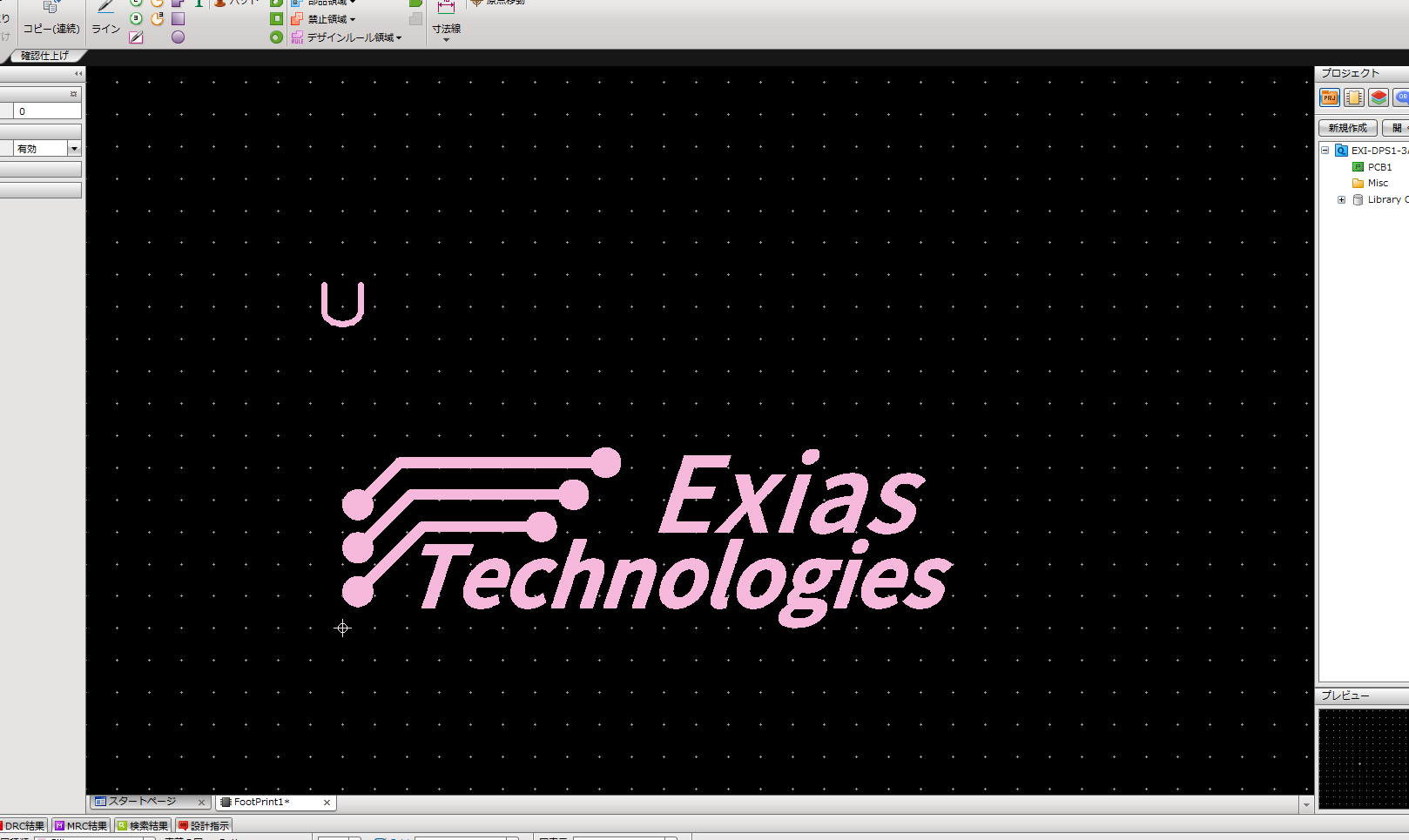Select the green square pad icon
The image size is (1409, 840).
click(x=276, y=18)
